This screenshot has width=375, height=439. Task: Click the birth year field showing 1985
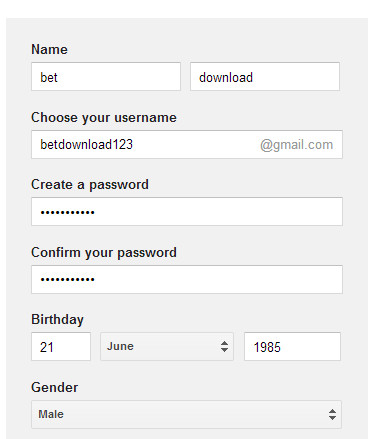point(292,346)
